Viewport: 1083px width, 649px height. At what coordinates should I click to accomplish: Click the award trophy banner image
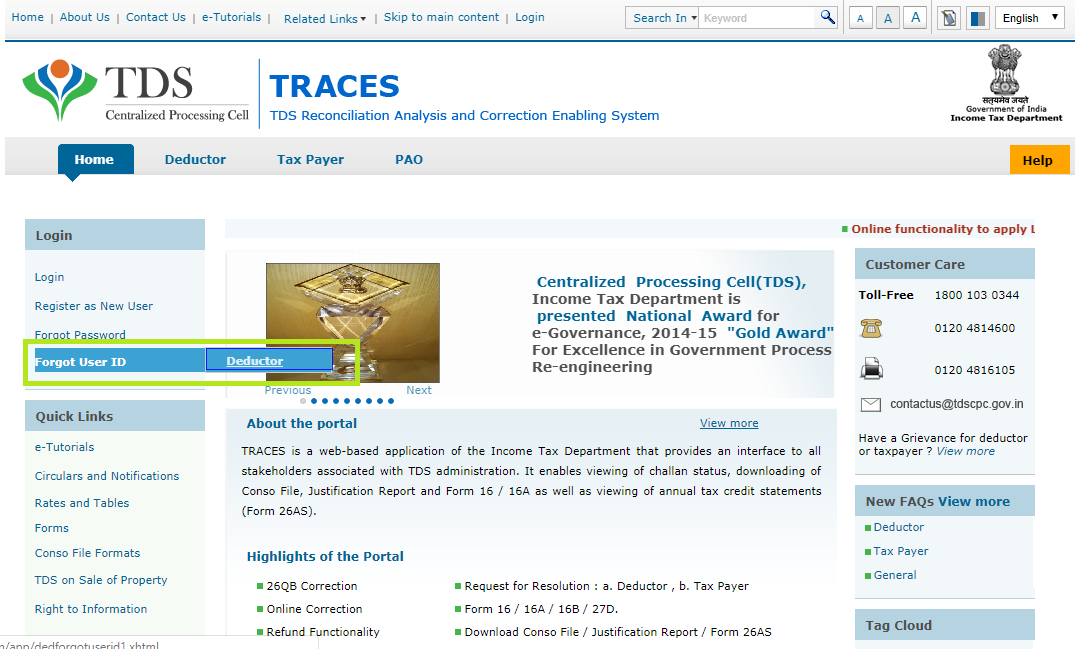353,322
